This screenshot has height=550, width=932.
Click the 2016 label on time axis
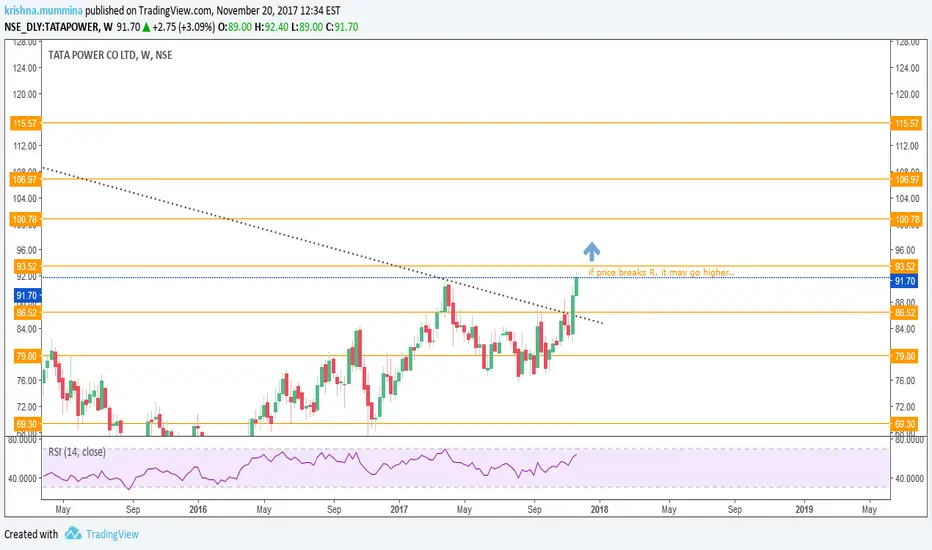(x=198, y=509)
